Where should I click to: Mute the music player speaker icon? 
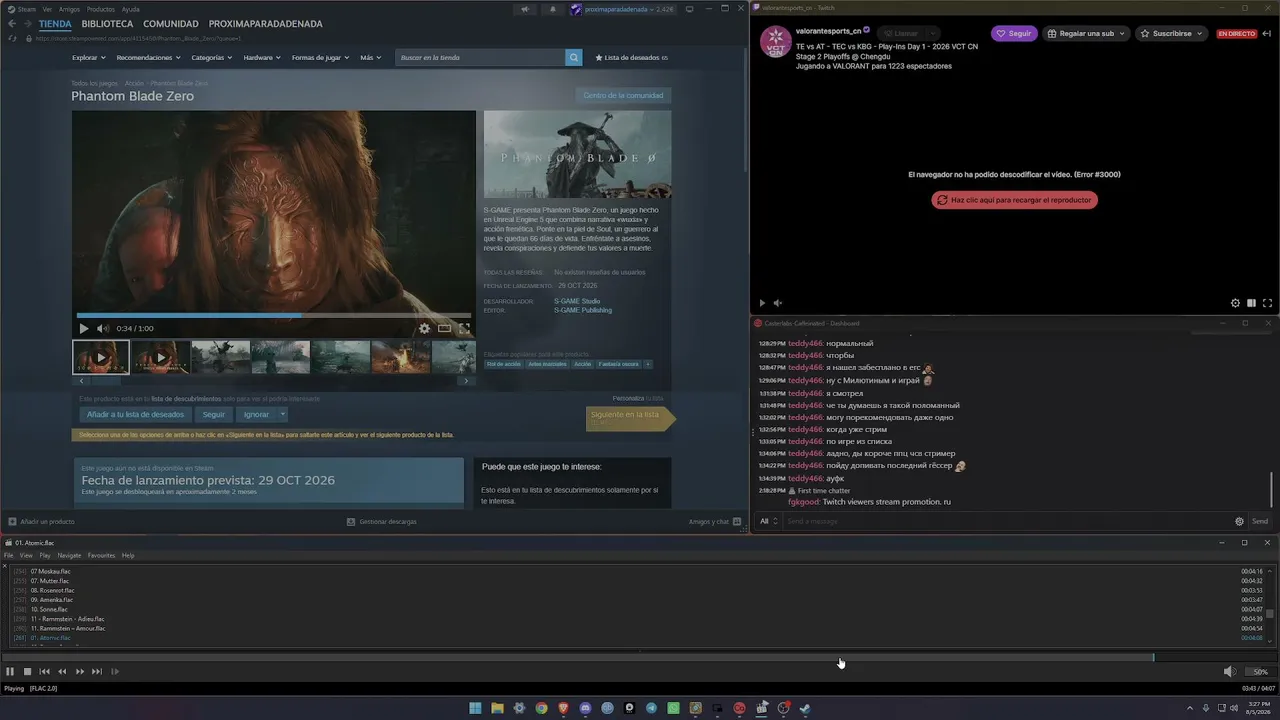1229,672
